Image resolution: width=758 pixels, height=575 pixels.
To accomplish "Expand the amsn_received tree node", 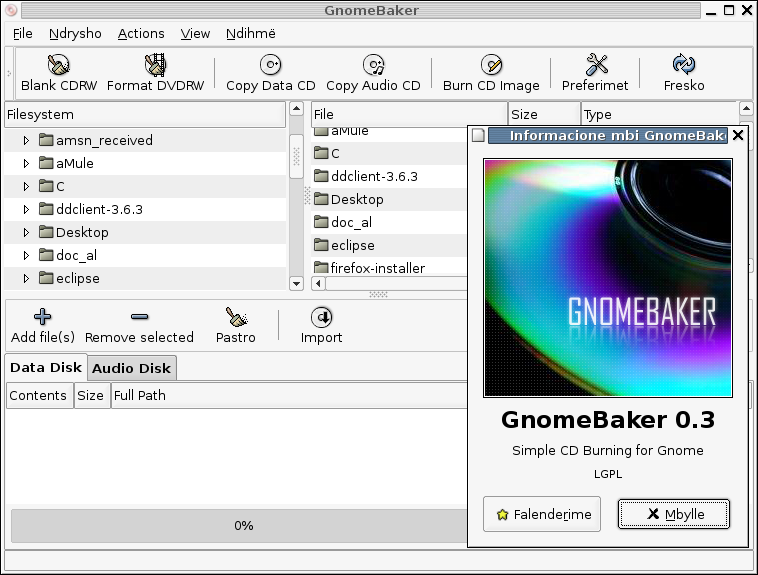I will click(26, 140).
